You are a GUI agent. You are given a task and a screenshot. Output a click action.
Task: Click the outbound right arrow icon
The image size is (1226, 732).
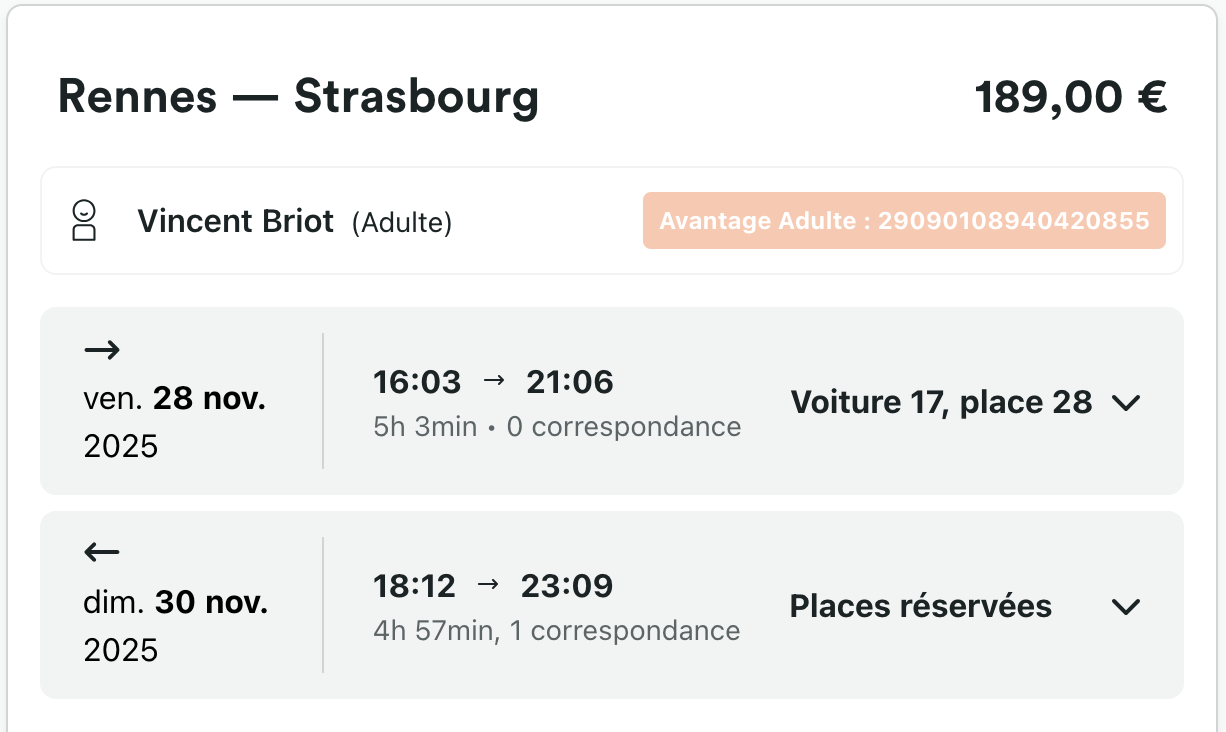pyautogui.click(x=102, y=349)
